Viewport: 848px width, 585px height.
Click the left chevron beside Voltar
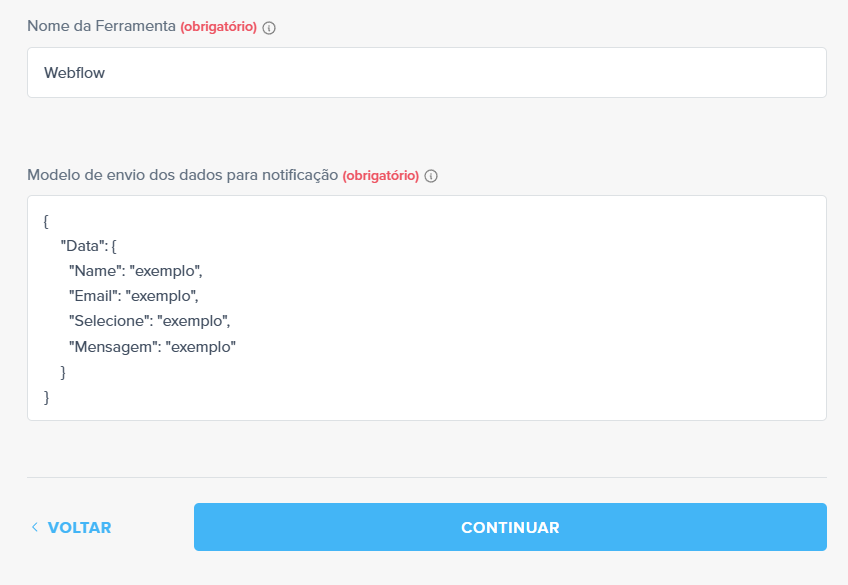[35, 527]
